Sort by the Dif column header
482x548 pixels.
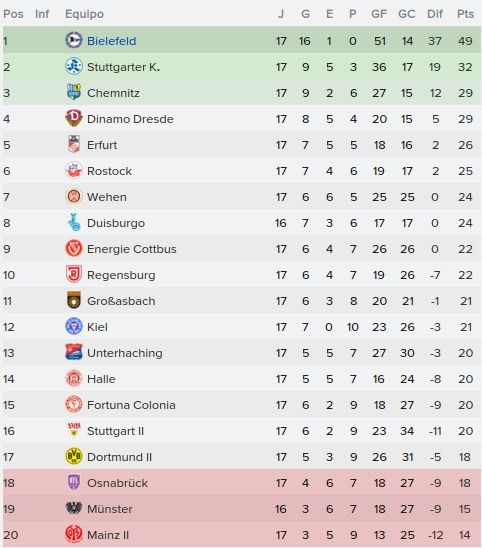435,14
